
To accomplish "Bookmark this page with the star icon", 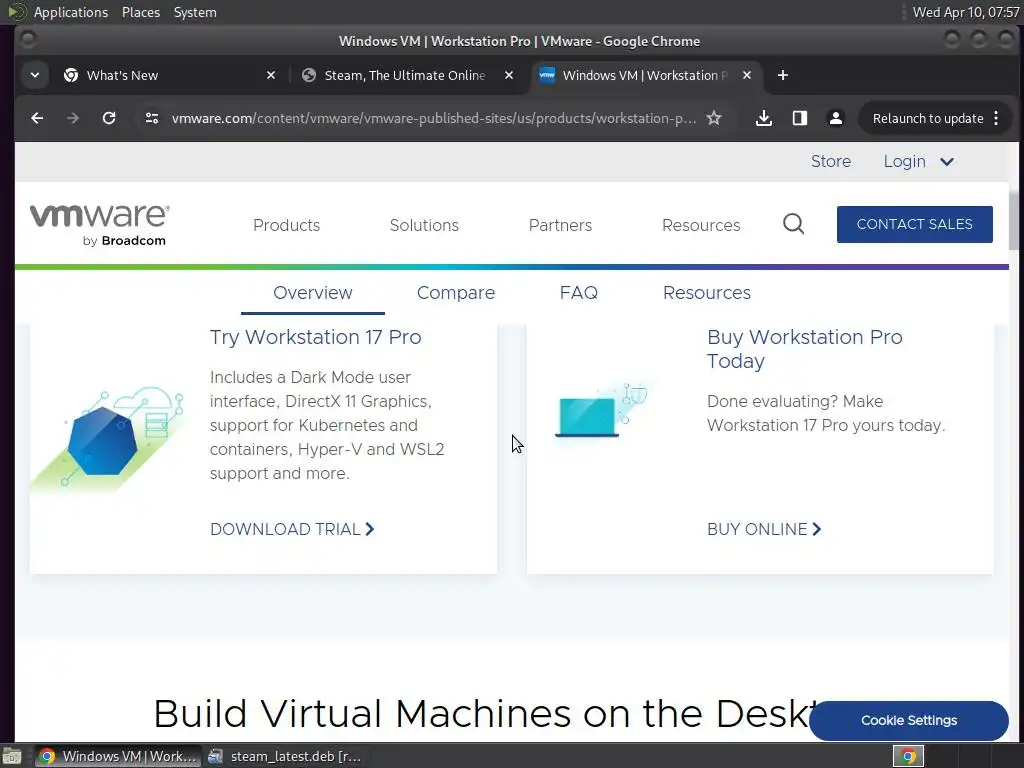I will (714, 118).
